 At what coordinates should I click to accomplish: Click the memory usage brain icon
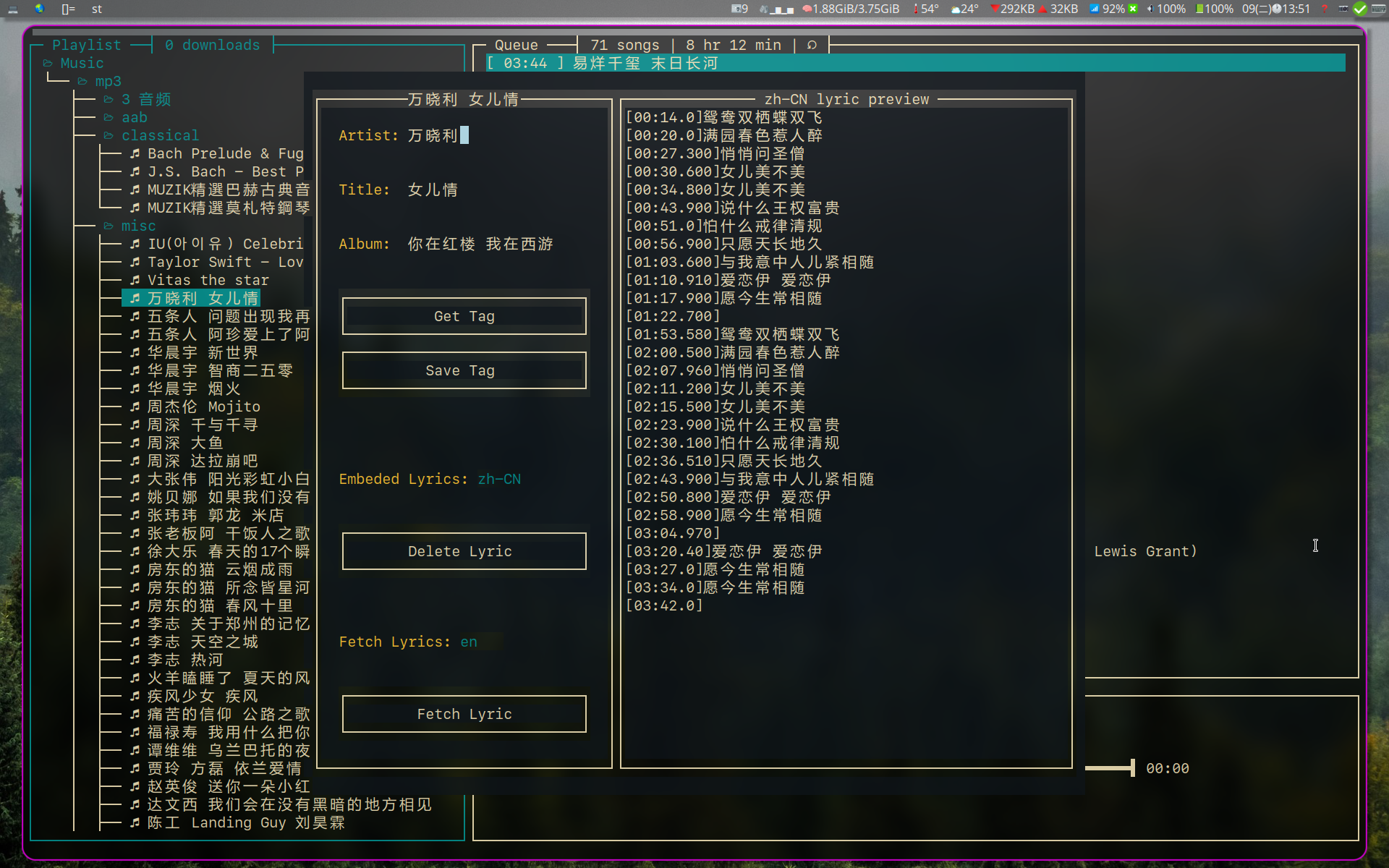tap(807, 9)
